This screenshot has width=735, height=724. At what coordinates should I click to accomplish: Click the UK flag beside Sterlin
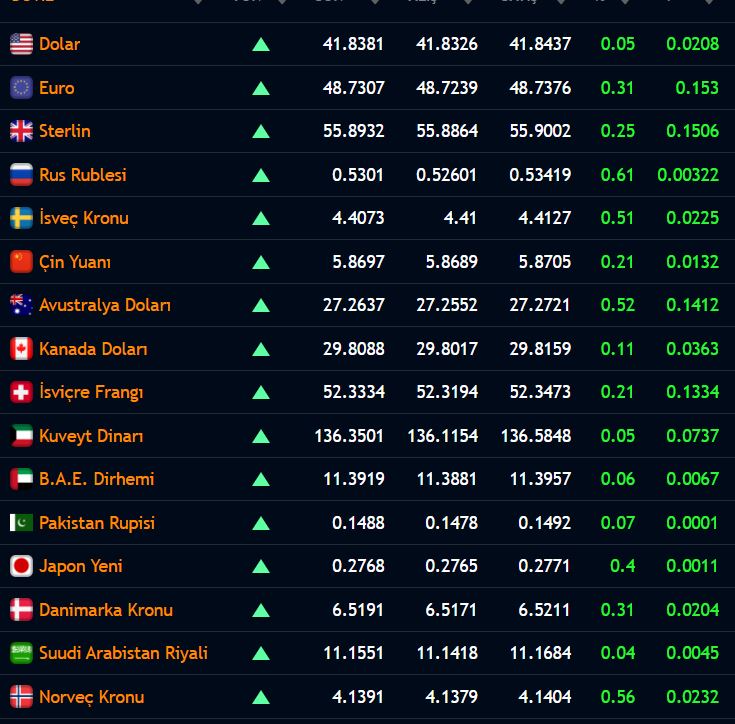(21, 131)
